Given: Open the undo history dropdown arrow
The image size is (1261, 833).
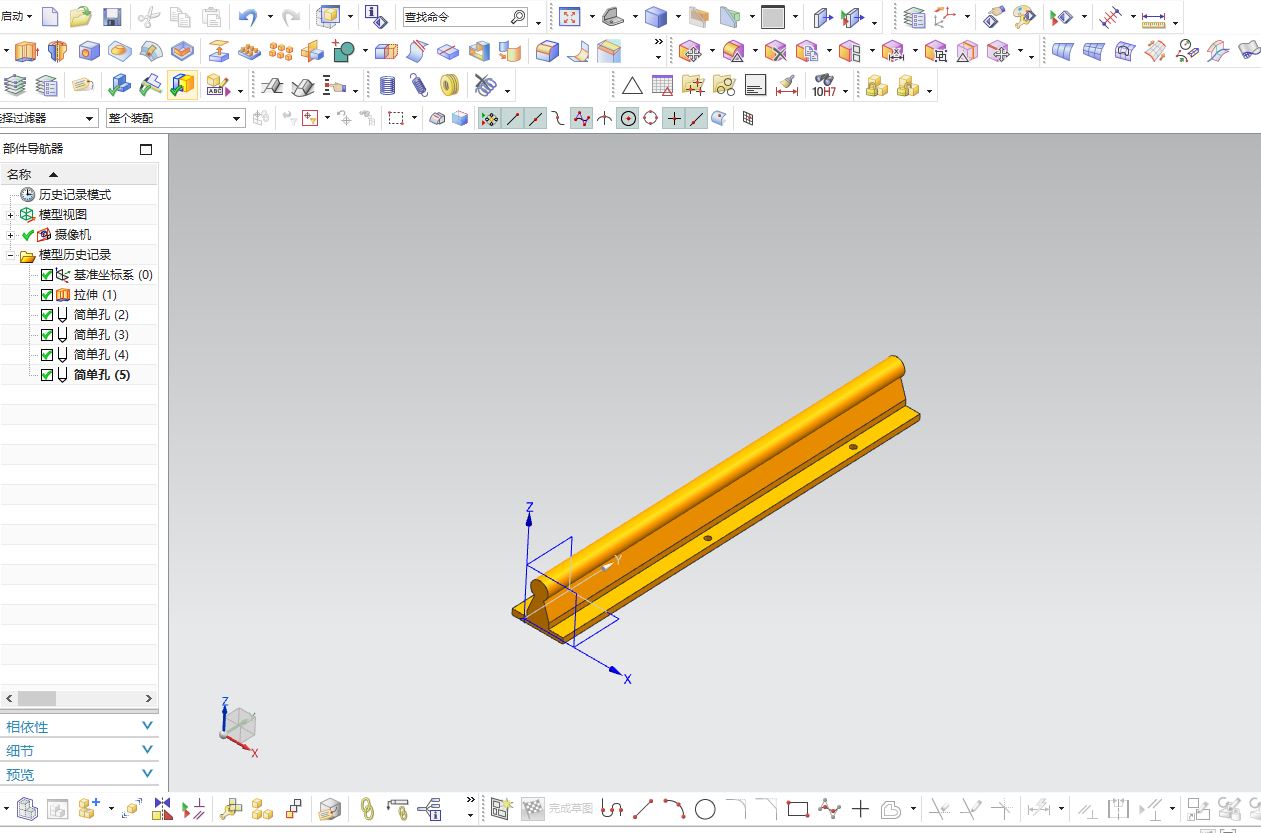Looking at the screenshot, I should click(270, 17).
